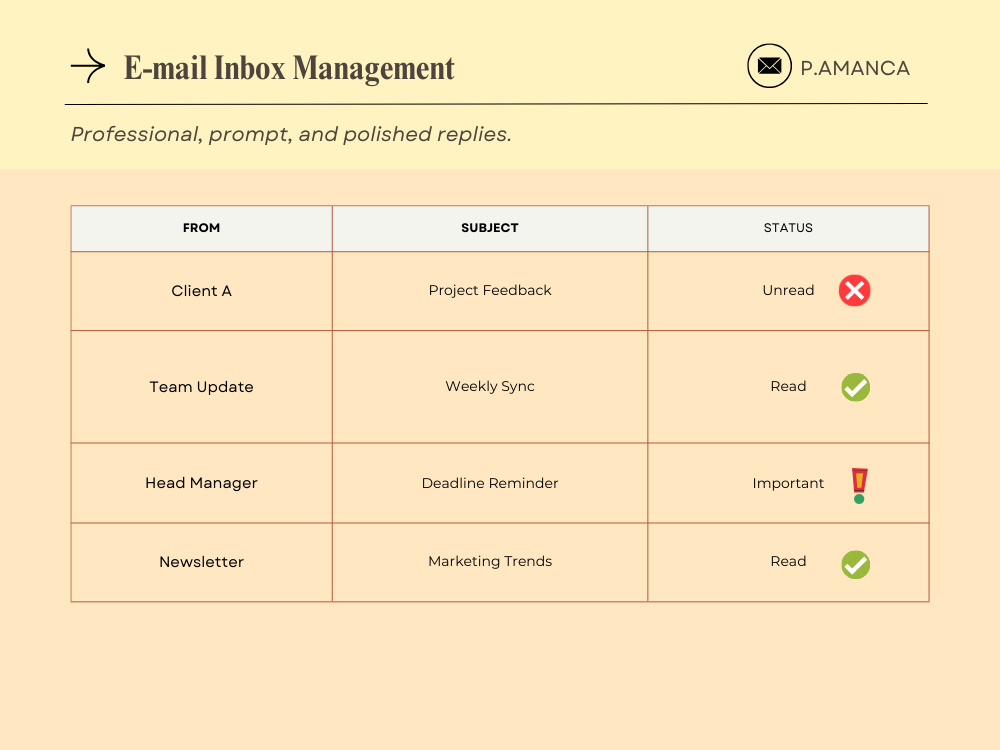Click the E-mail Inbox Management title

pyautogui.click(x=289, y=68)
